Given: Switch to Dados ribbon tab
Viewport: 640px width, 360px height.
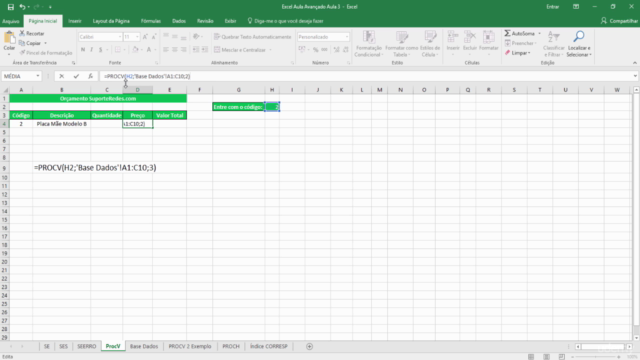Looking at the screenshot, I should (179, 21).
